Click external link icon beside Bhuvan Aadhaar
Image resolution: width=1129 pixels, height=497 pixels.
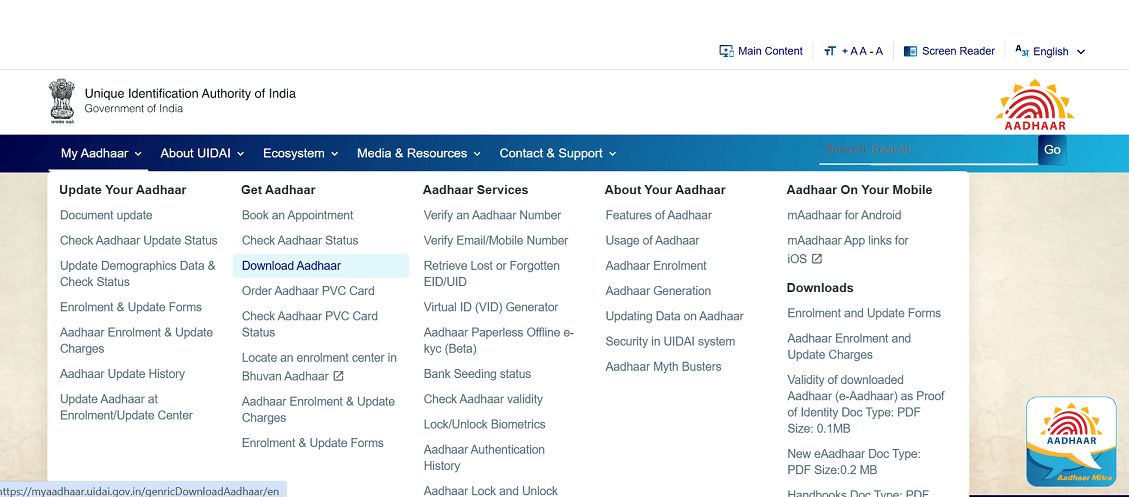tap(338, 377)
